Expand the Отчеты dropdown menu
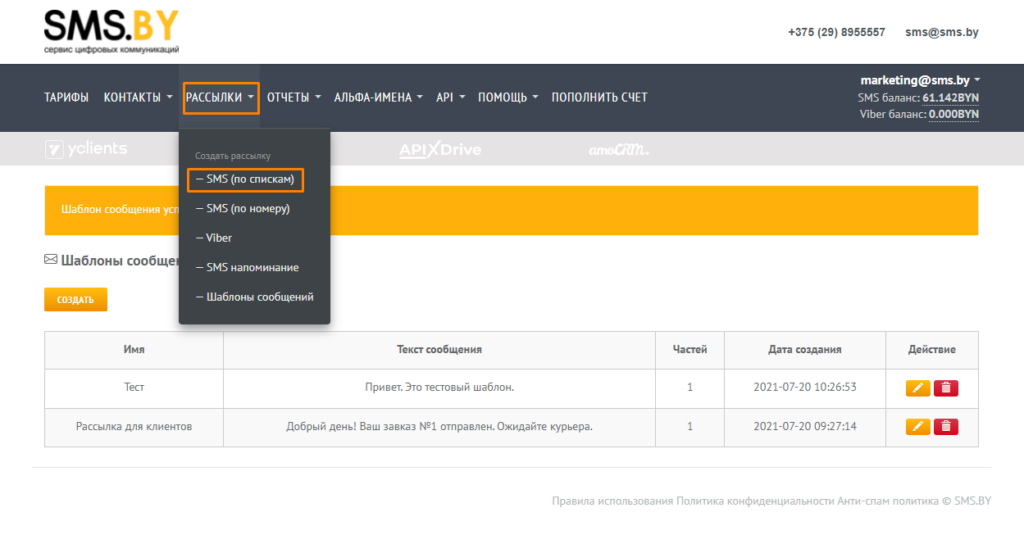The width and height of the screenshot is (1024, 535). 294,97
